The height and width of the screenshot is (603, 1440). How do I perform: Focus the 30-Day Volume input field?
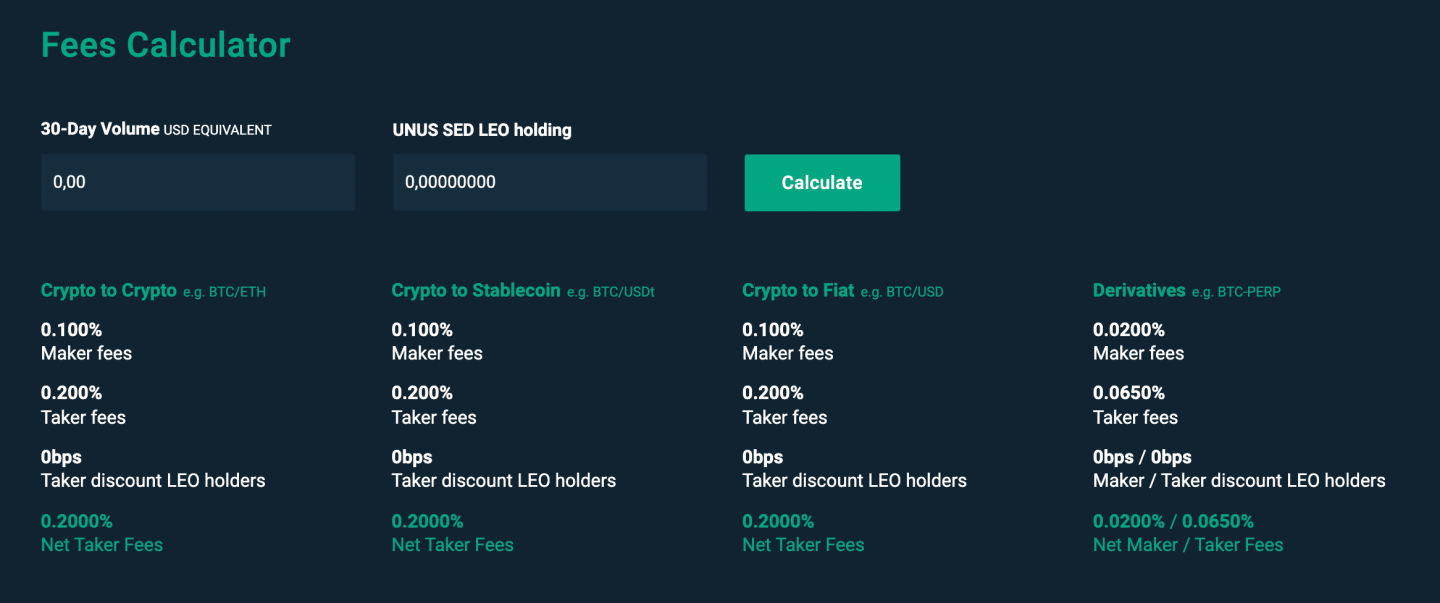click(198, 182)
